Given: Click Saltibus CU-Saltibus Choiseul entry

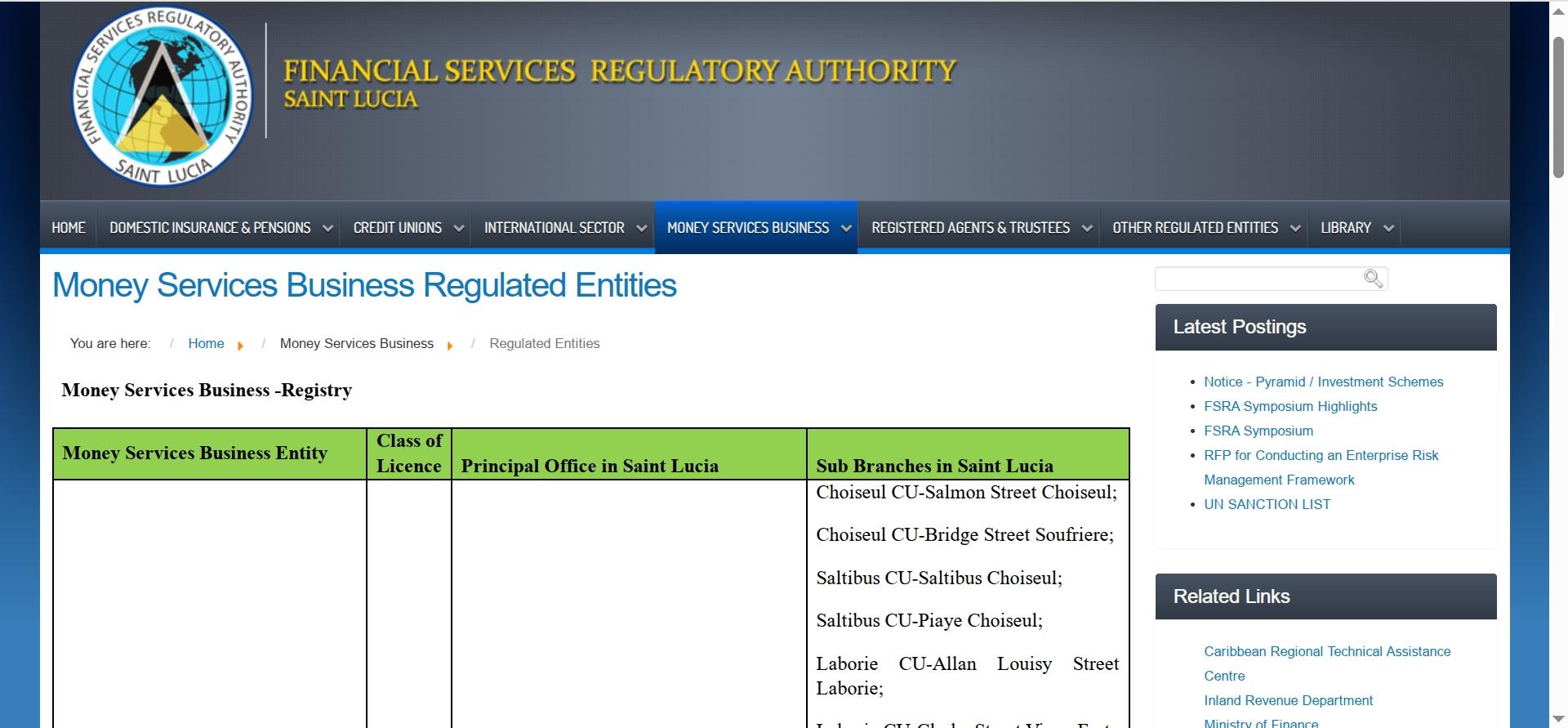Looking at the screenshot, I should [939, 578].
